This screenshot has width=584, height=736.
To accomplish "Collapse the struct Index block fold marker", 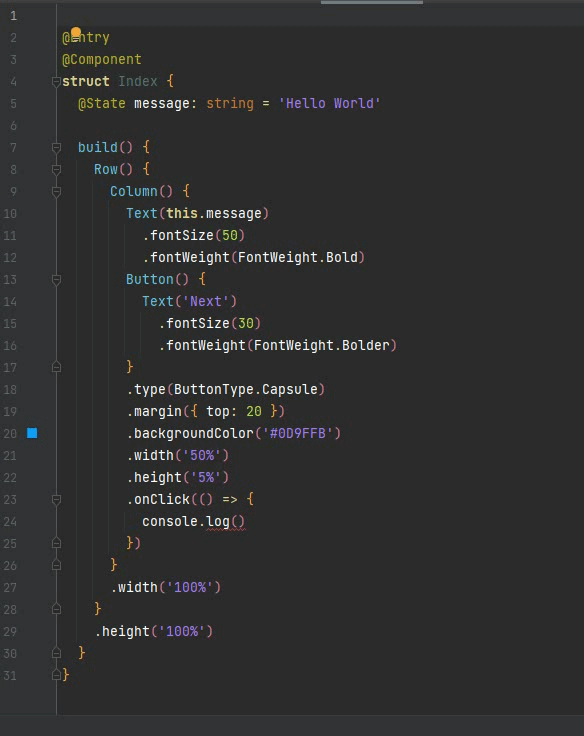I will 56,81.
